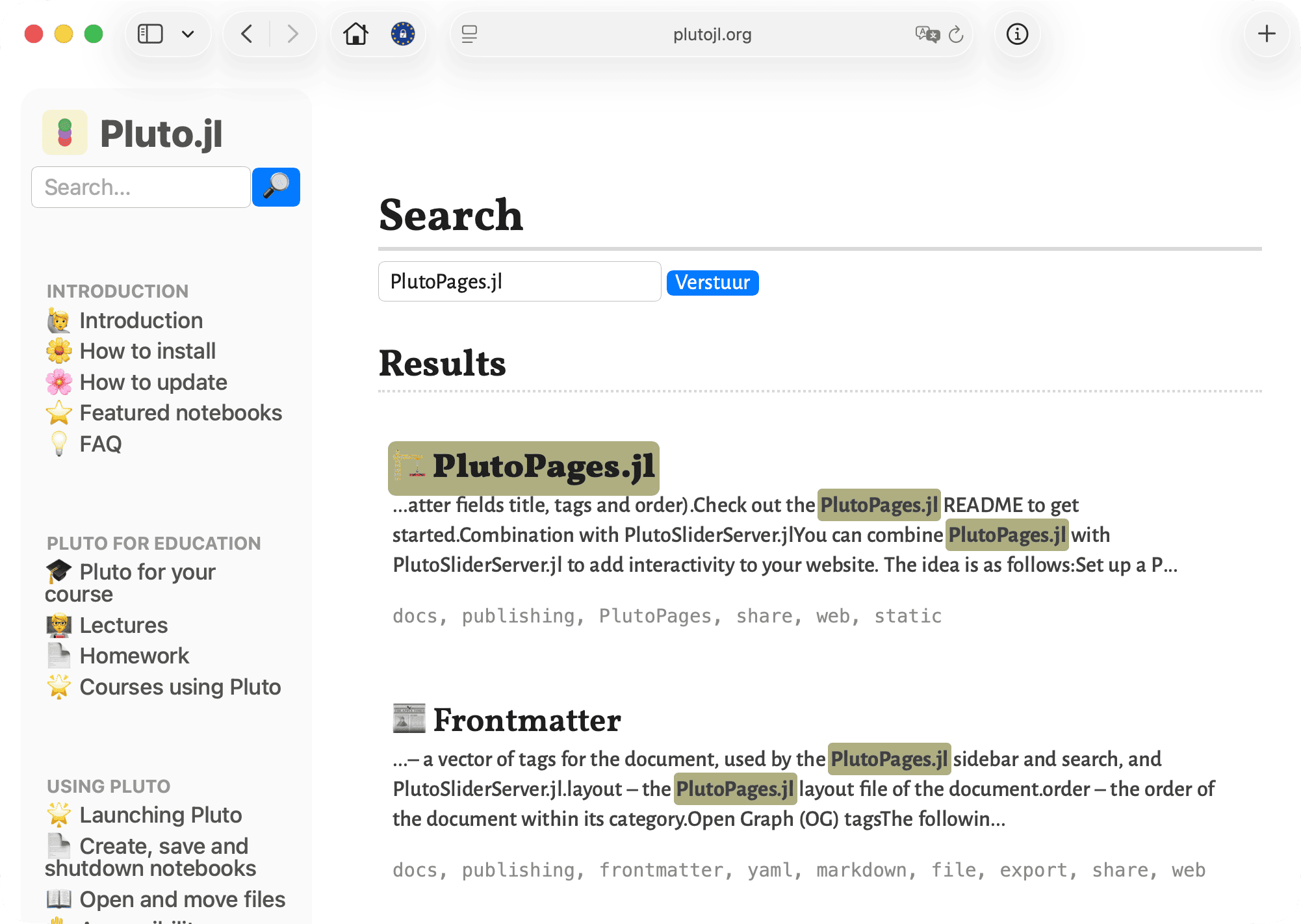The width and height of the screenshot is (1301, 924).
Task: Show the reader view icon in address bar
Action: 469,34
